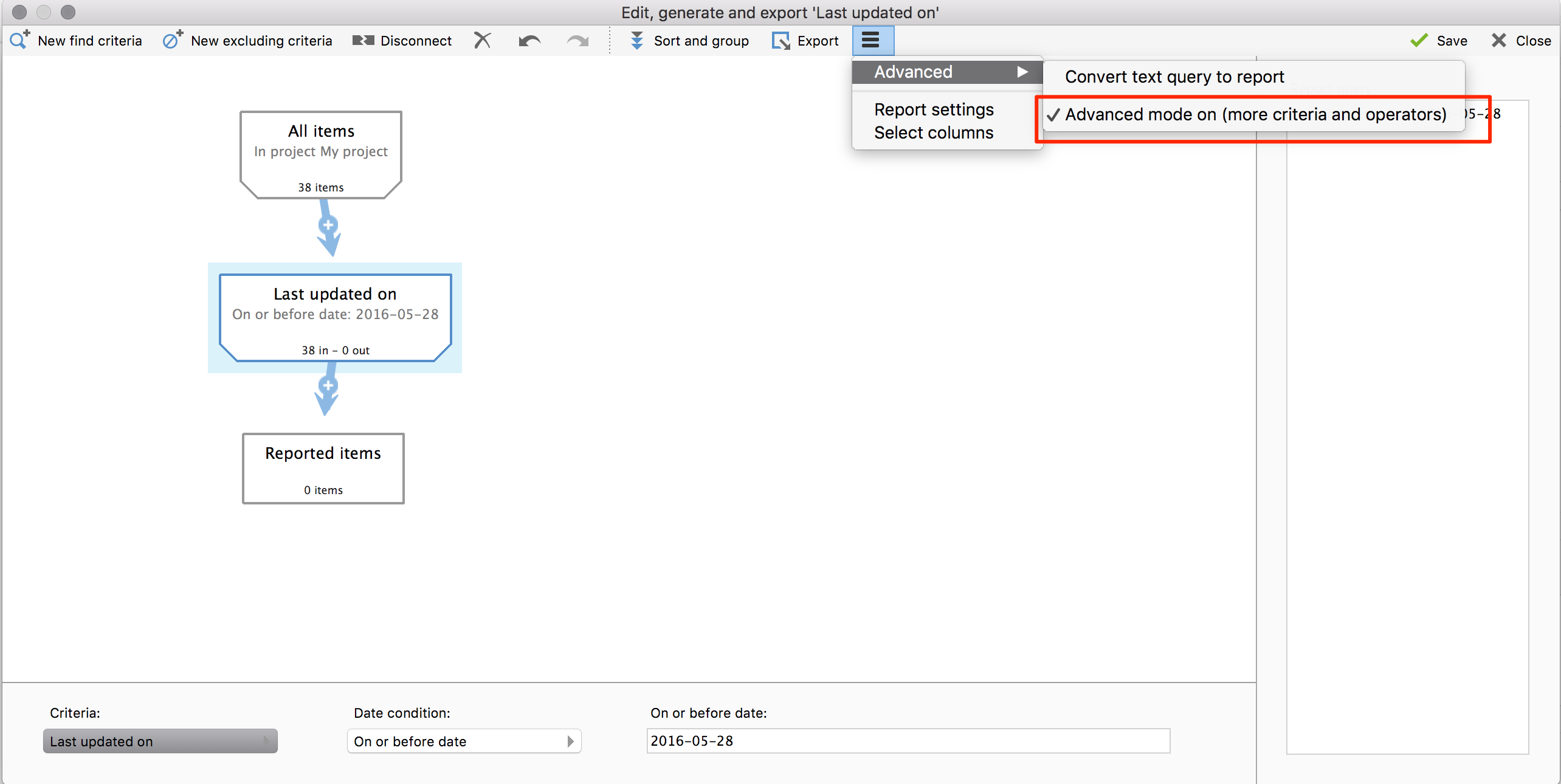The width and height of the screenshot is (1561, 784).
Task: Click the New excluding criteria icon
Action: click(x=172, y=40)
